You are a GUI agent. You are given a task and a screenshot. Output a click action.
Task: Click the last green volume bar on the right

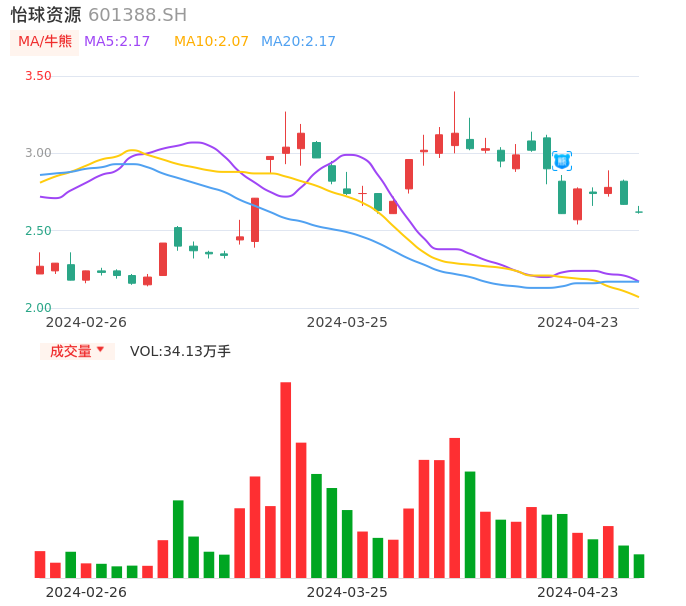[x=639, y=566]
